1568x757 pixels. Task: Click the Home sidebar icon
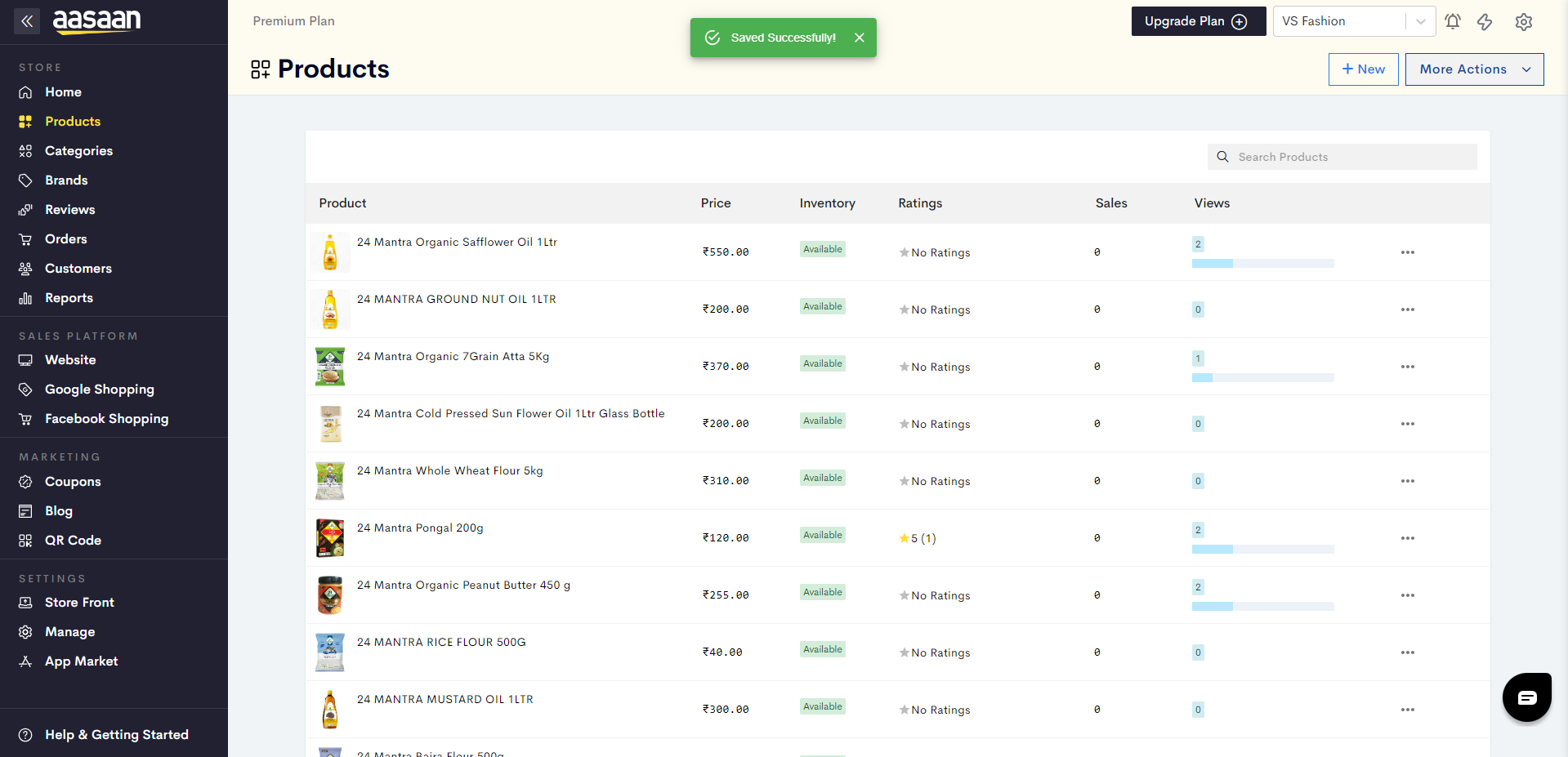[25, 92]
